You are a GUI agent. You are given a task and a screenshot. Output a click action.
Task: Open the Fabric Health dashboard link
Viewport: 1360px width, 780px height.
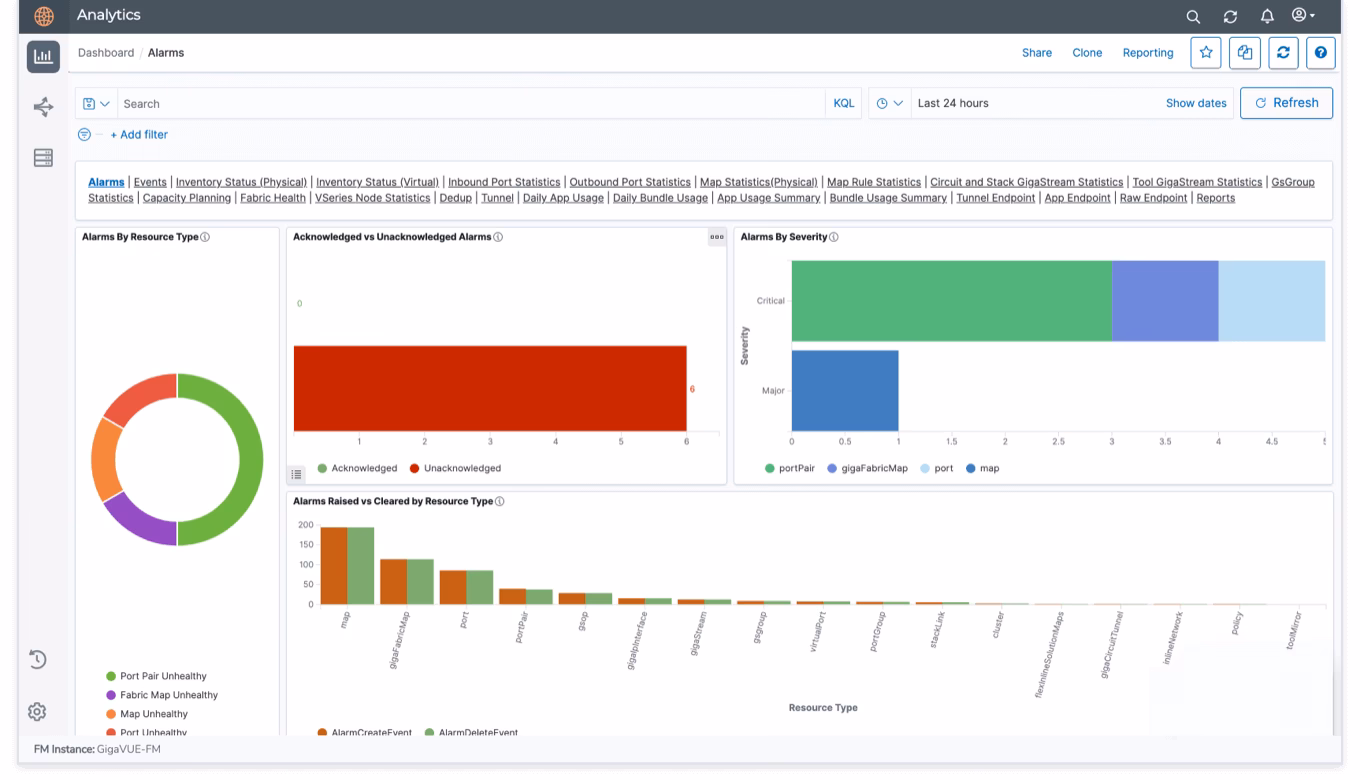coord(273,198)
